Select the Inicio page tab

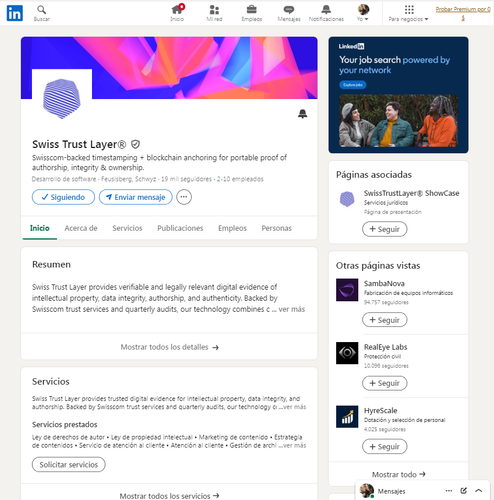pyautogui.click(x=40, y=228)
